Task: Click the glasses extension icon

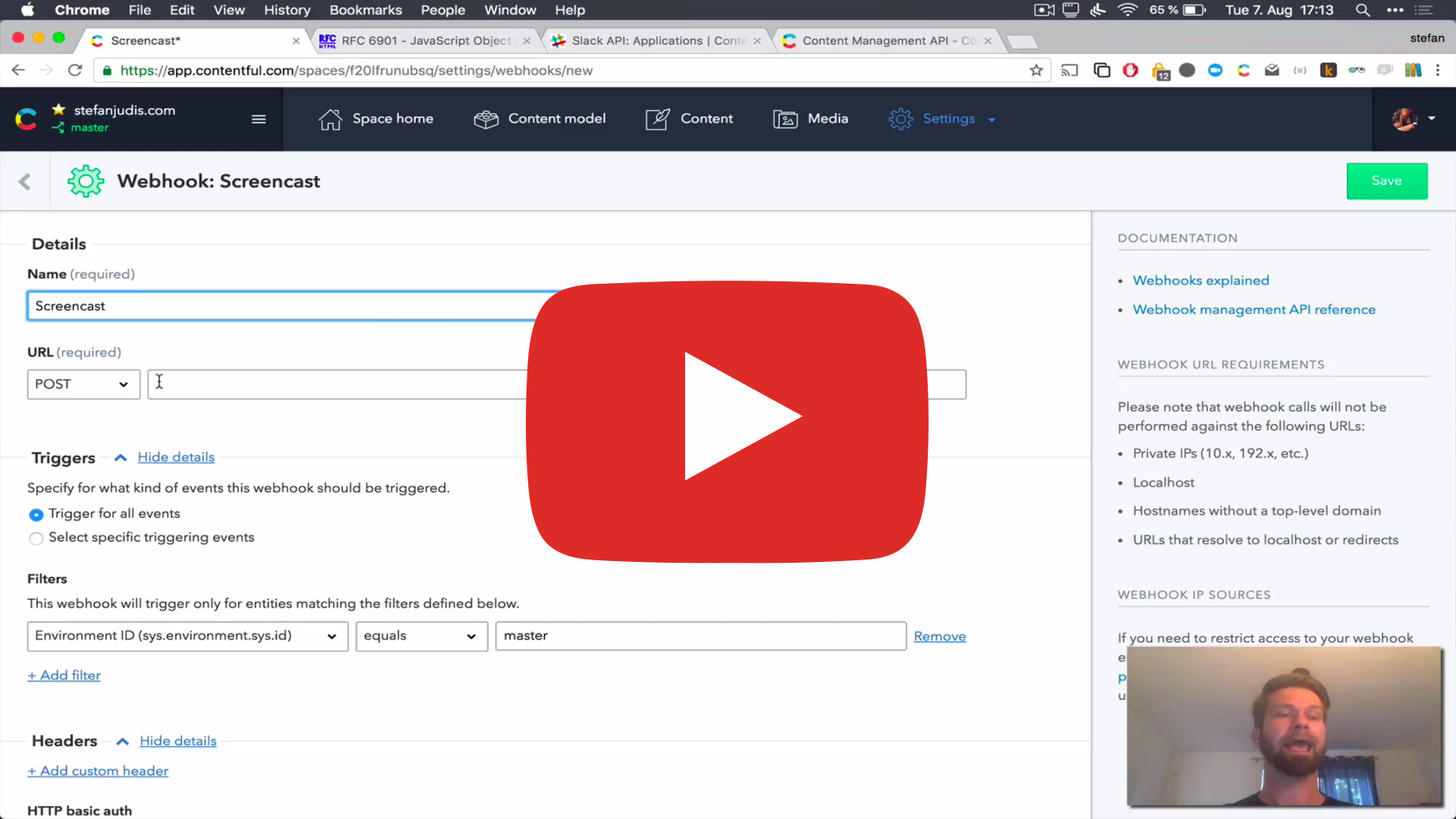Action: pos(1357,70)
